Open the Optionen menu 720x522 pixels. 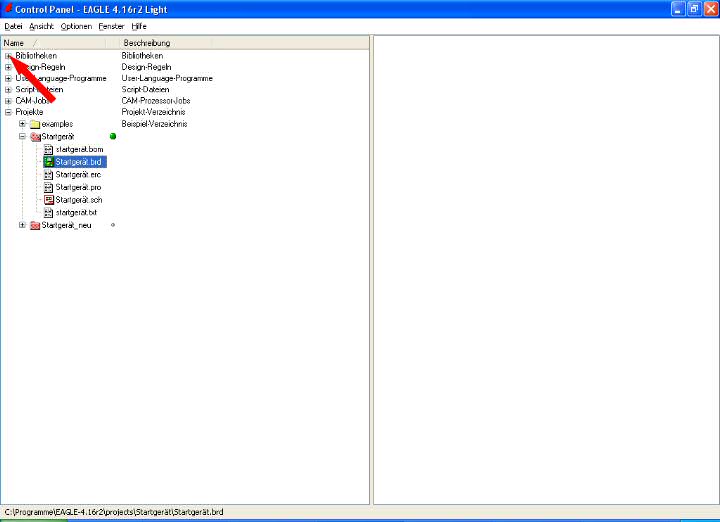pos(75,25)
